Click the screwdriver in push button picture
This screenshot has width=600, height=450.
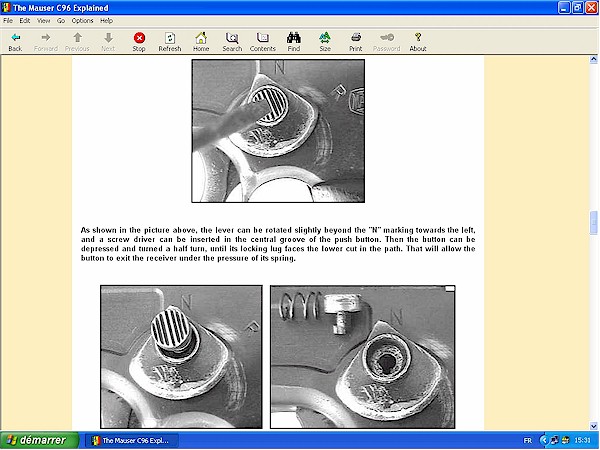(x=278, y=131)
